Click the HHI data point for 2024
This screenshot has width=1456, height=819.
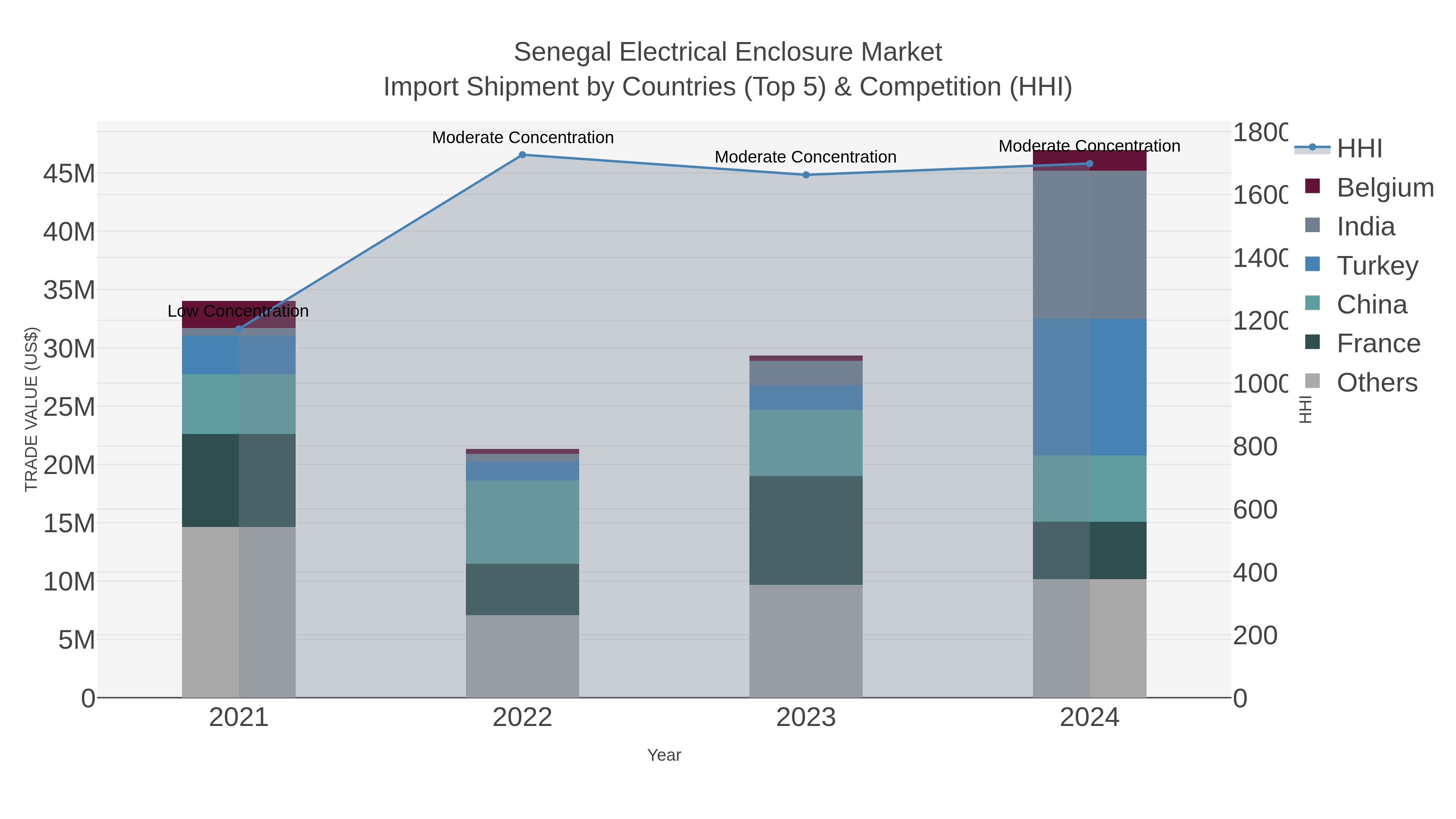click(x=1090, y=164)
